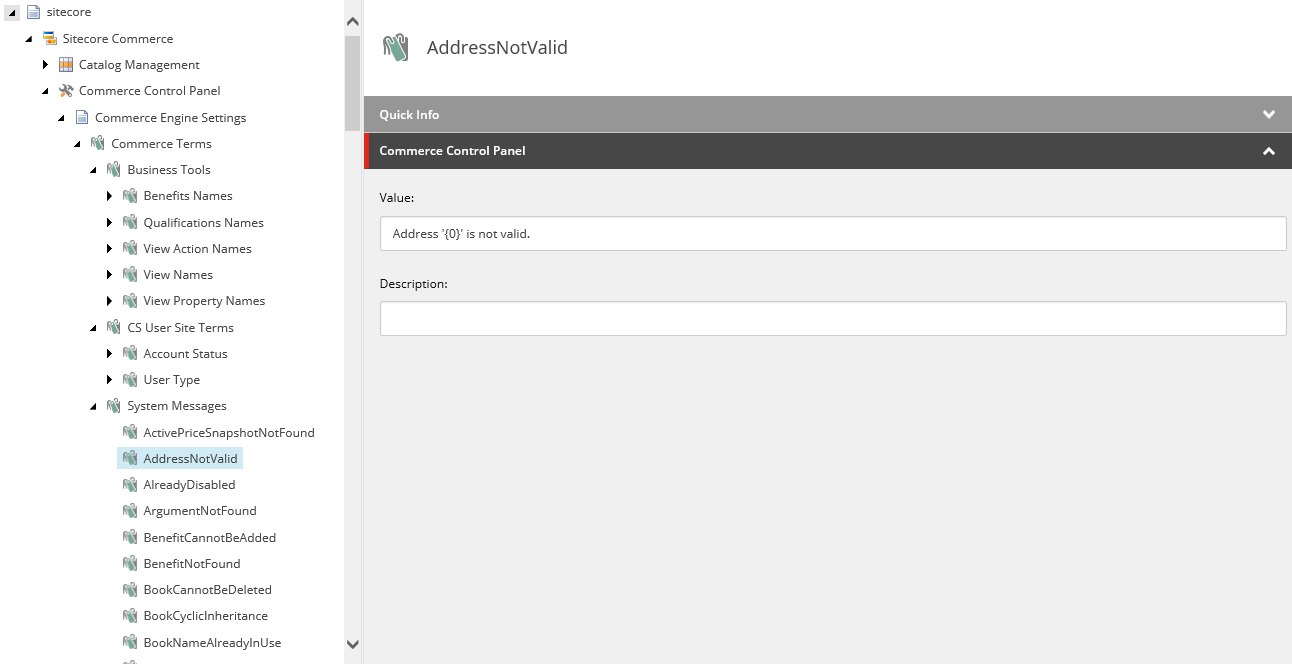Click the Account Status tag icon
This screenshot has width=1292, height=664.
(130, 353)
